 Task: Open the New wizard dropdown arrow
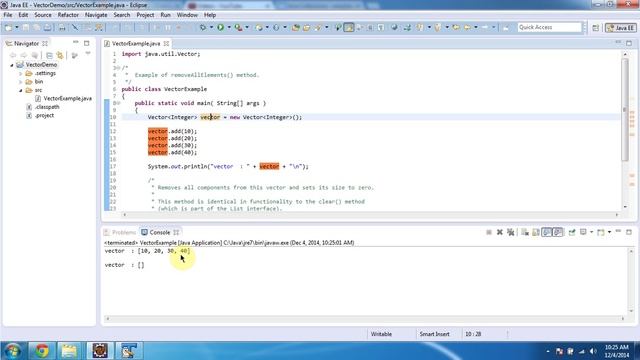click(16, 27)
